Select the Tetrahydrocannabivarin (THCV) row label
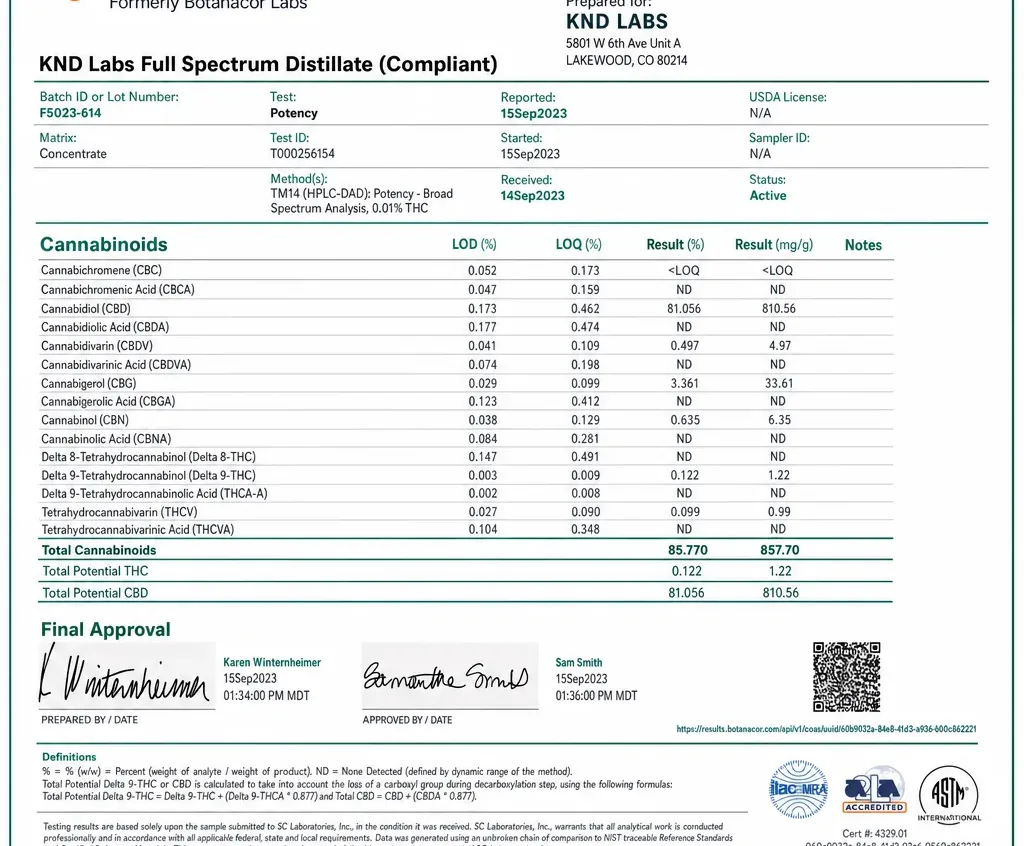Viewport: 1024px width, 846px height. click(x=119, y=512)
